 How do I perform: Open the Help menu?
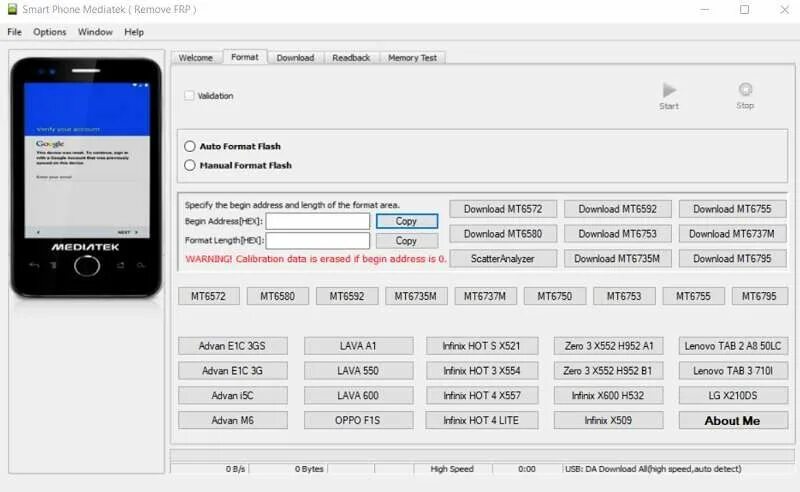click(x=134, y=32)
